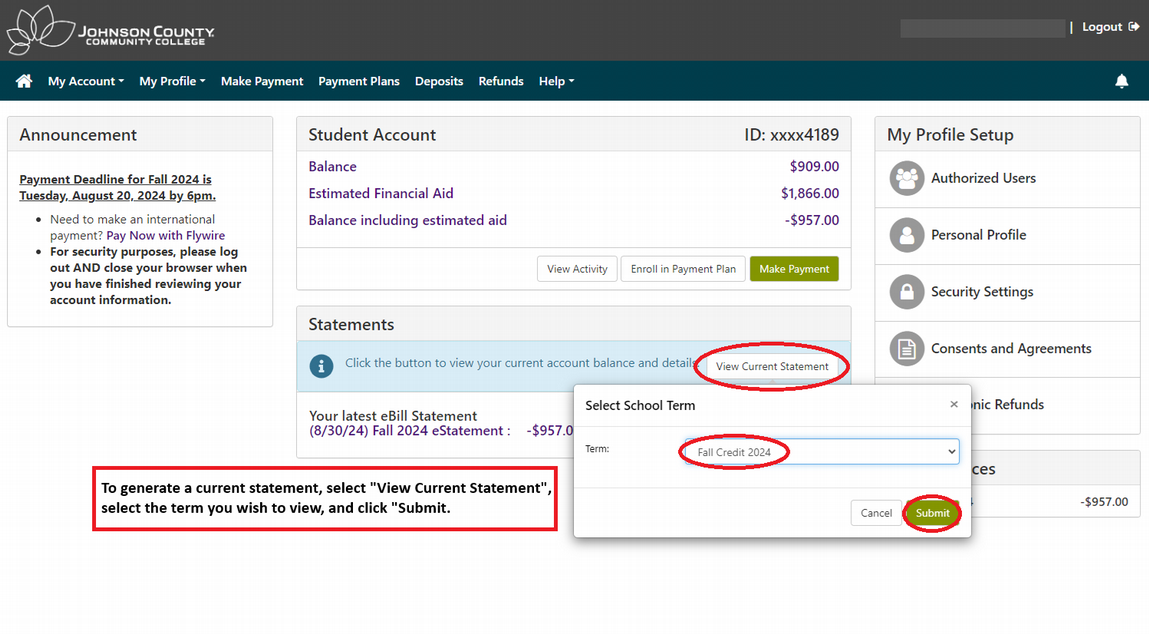
Task: Open Pay Now with Flywire link
Action: tap(168, 235)
